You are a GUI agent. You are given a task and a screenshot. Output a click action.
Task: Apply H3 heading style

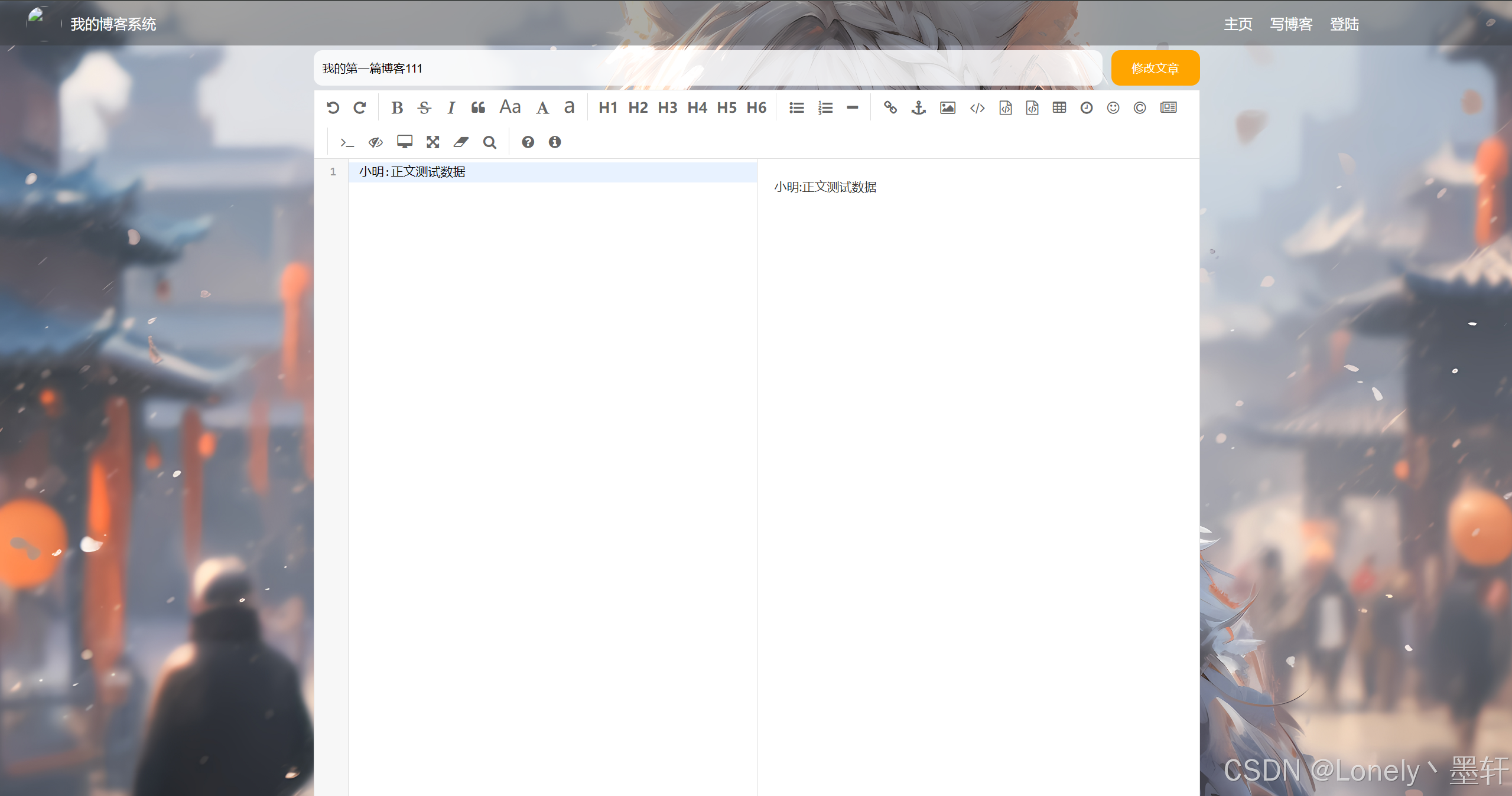[x=667, y=107]
